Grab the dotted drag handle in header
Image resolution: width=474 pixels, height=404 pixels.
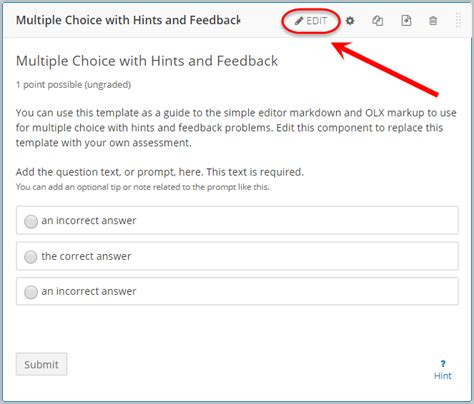[458, 20]
